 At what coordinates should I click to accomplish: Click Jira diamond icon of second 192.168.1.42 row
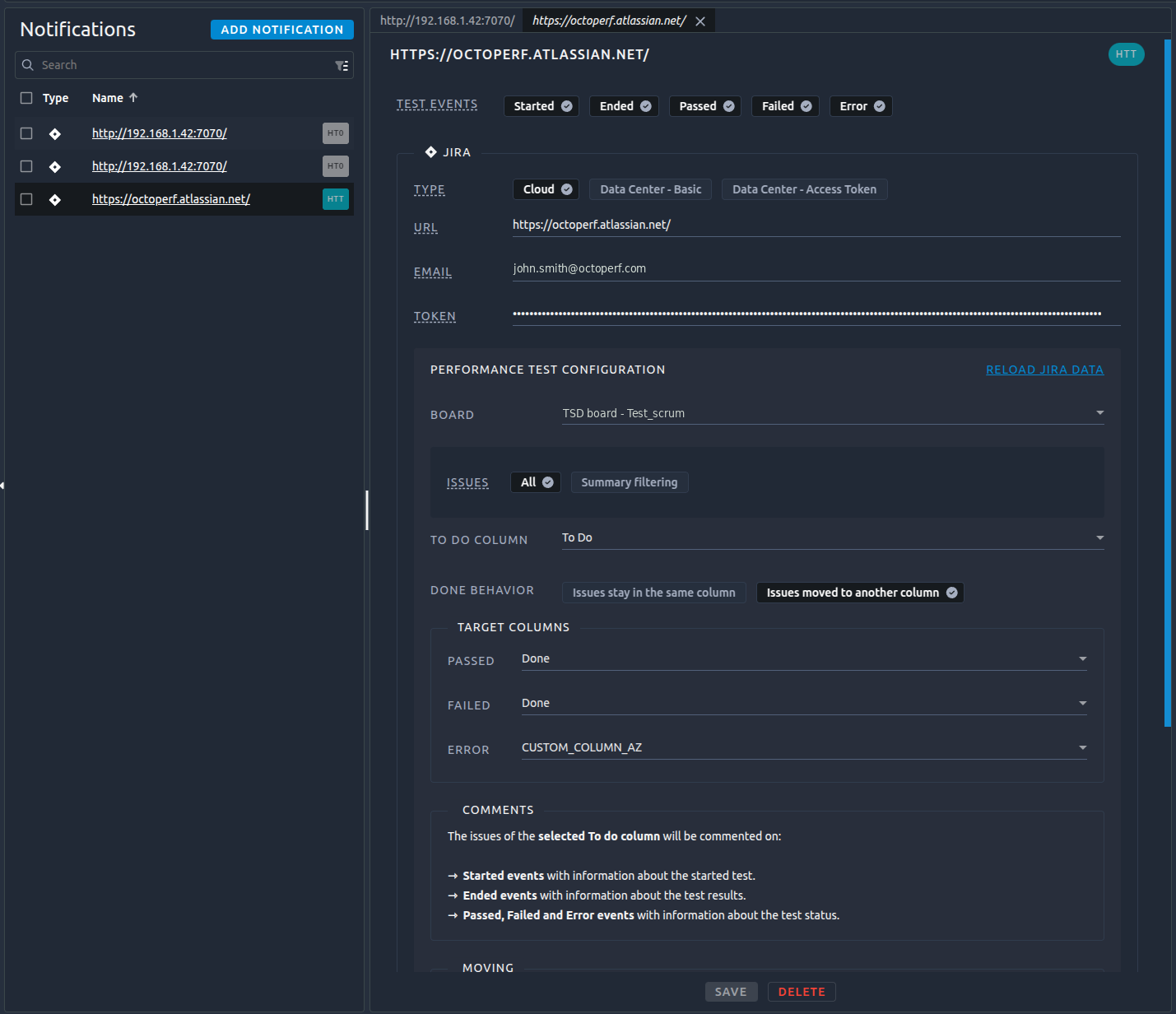click(55, 166)
